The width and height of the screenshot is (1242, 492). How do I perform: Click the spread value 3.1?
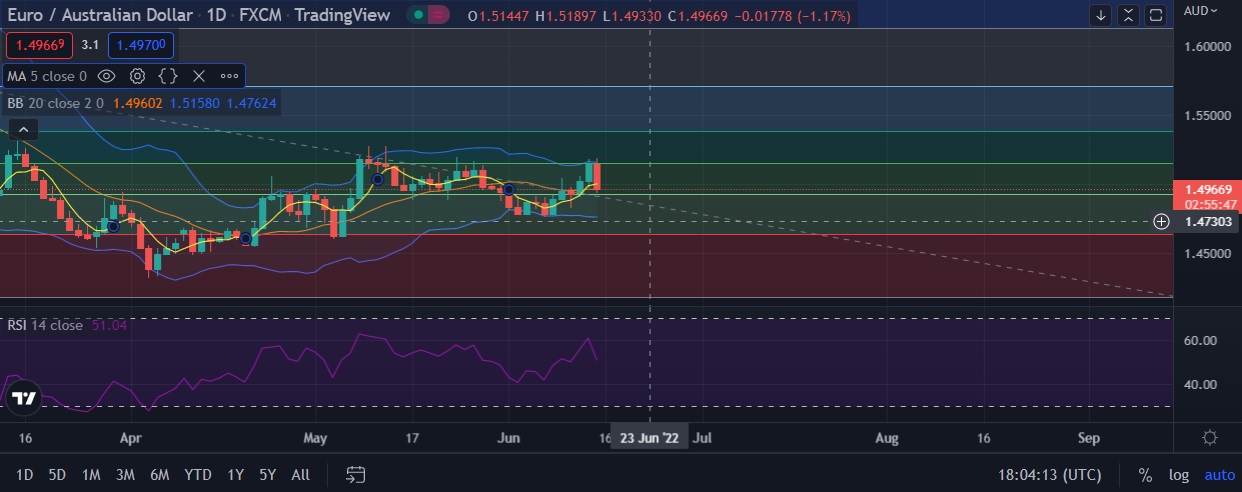tap(90, 45)
